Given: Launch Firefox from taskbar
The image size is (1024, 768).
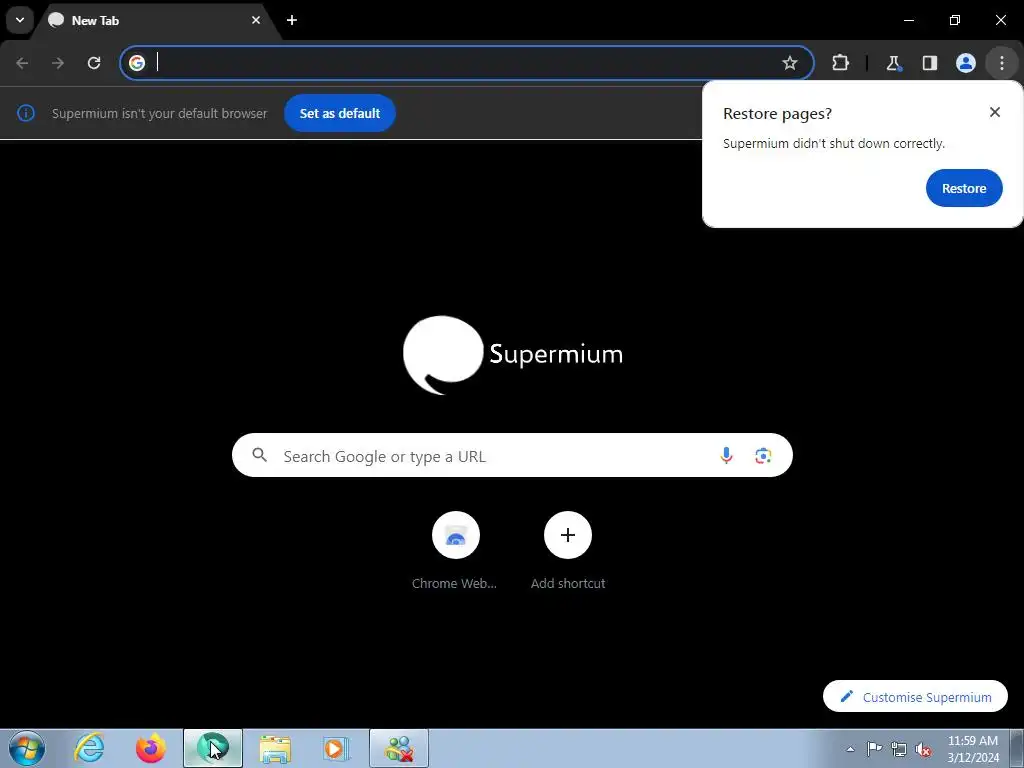Looking at the screenshot, I should pos(150,748).
